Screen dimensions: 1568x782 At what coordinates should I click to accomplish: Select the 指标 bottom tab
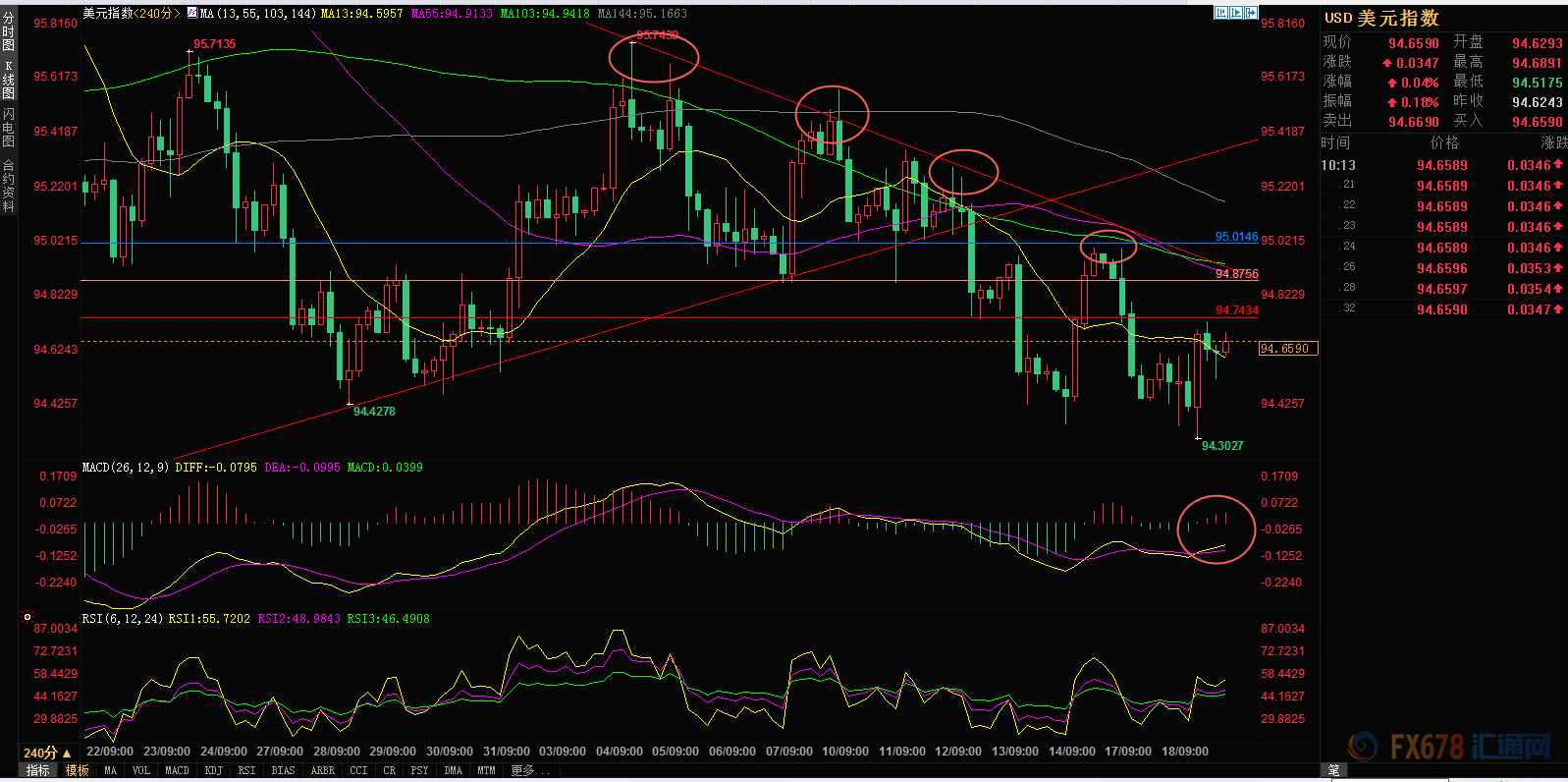(x=38, y=770)
